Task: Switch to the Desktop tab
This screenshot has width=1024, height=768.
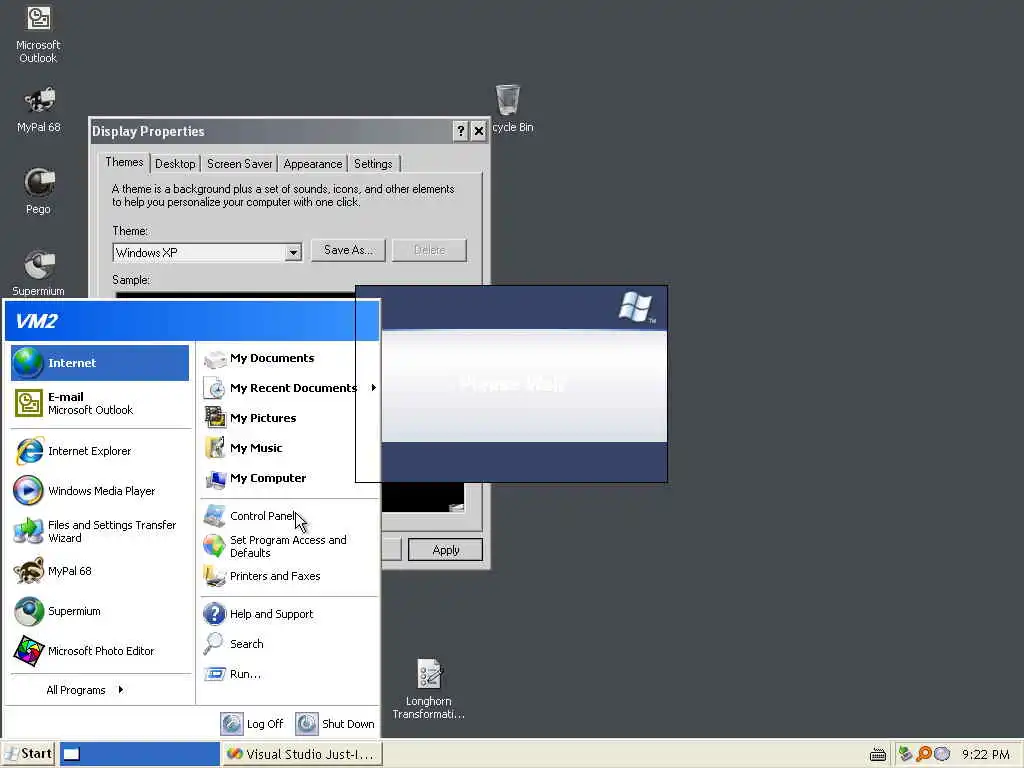Action: click(x=175, y=164)
